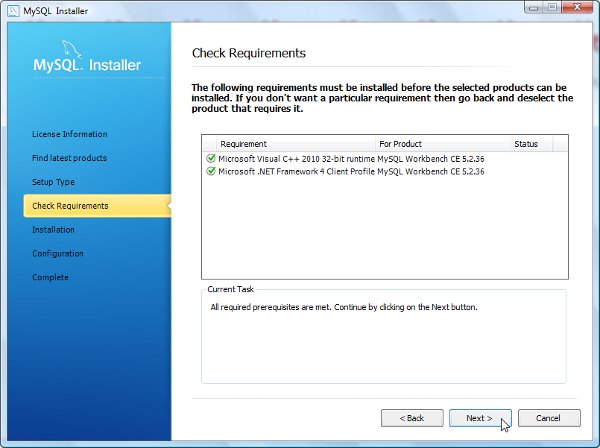Click the prerequisites met message text
This screenshot has height=448, width=600.
(x=344, y=307)
